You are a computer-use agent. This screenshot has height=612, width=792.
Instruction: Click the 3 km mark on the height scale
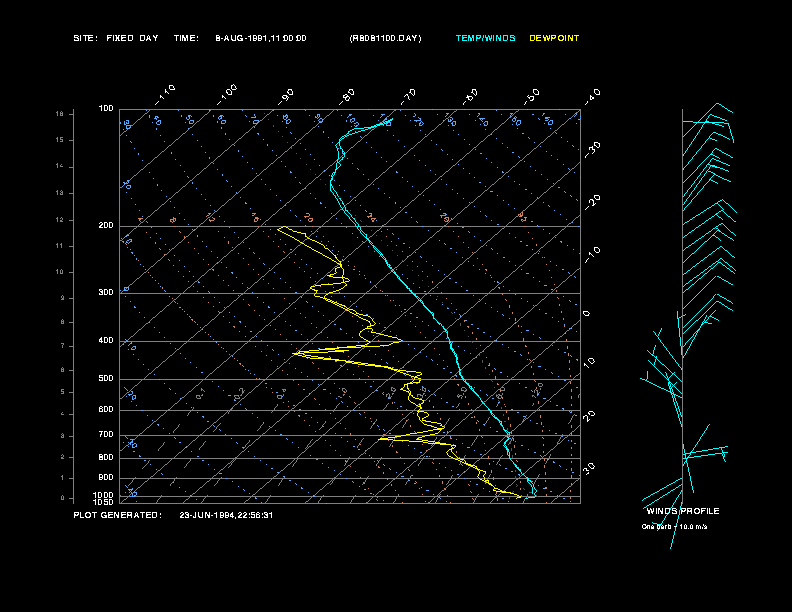pyautogui.click(x=62, y=436)
